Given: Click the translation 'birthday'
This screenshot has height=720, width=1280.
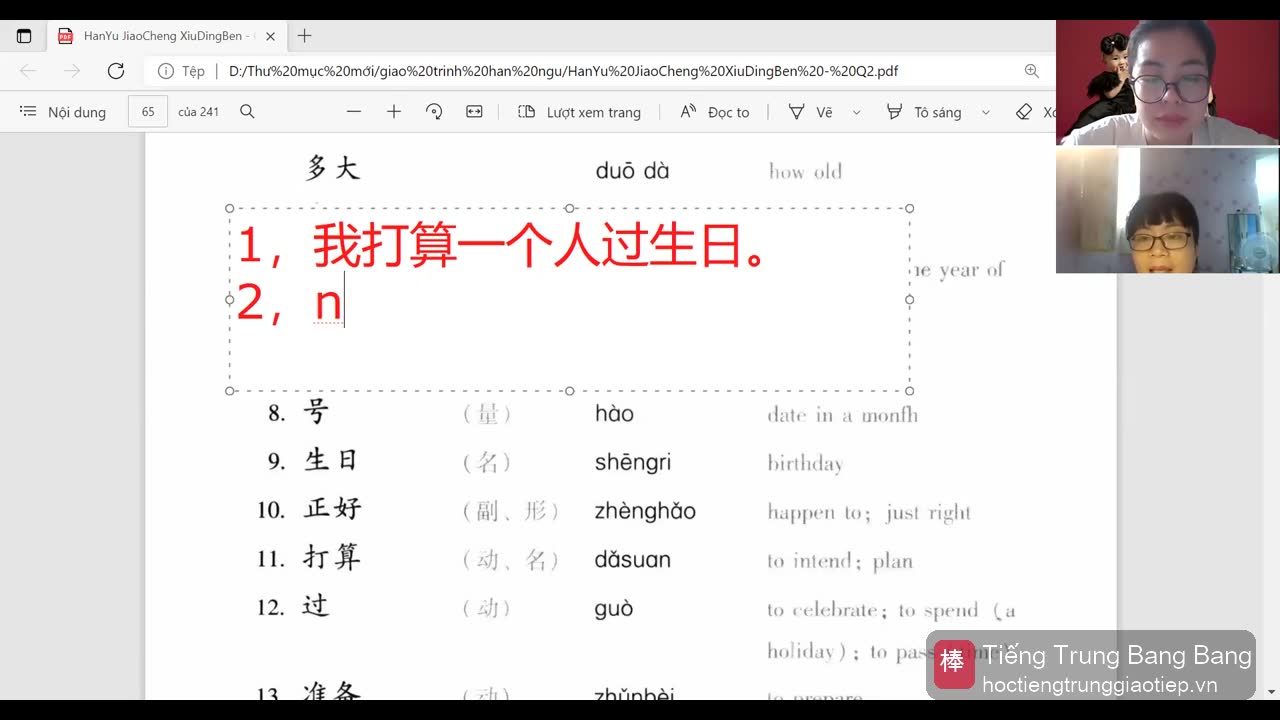Looking at the screenshot, I should (x=805, y=463).
